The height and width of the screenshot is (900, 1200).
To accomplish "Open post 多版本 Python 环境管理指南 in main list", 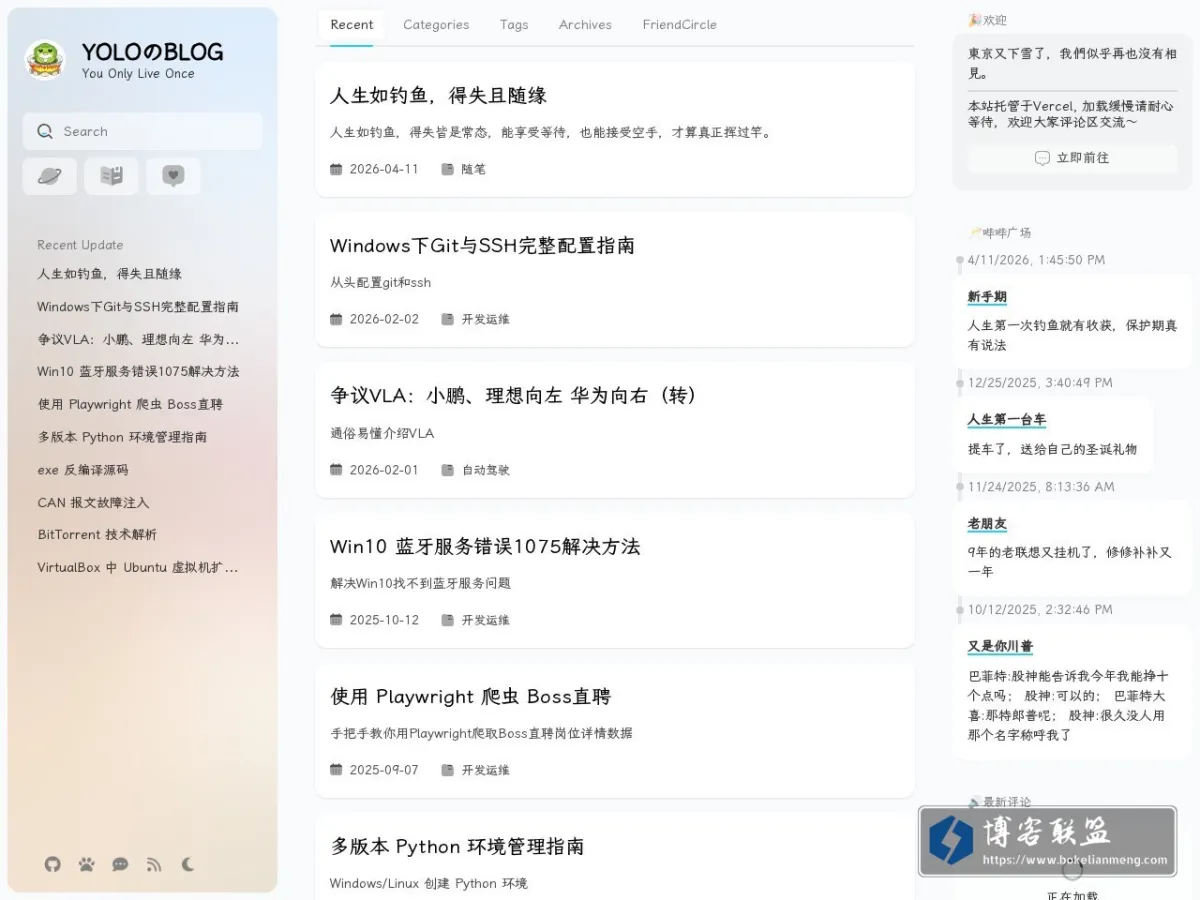I will point(457,847).
